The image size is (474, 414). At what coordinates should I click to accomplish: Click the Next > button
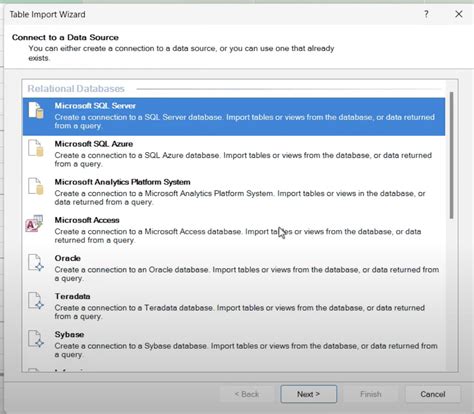tap(309, 394)
